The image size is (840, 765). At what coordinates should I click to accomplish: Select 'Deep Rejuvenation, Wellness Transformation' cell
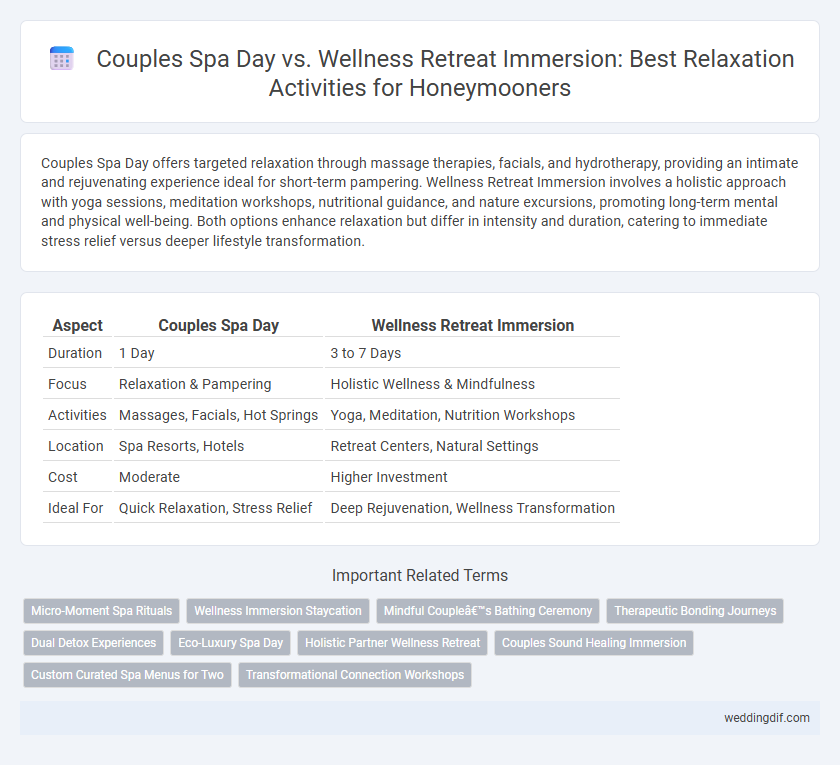(472, 508)
